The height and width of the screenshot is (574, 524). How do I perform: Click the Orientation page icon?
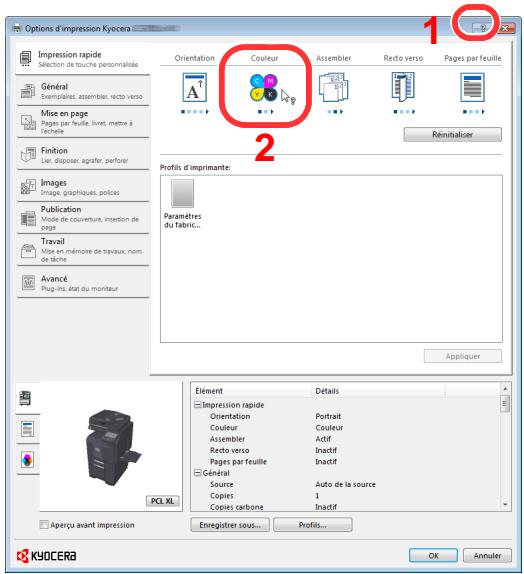194,87
